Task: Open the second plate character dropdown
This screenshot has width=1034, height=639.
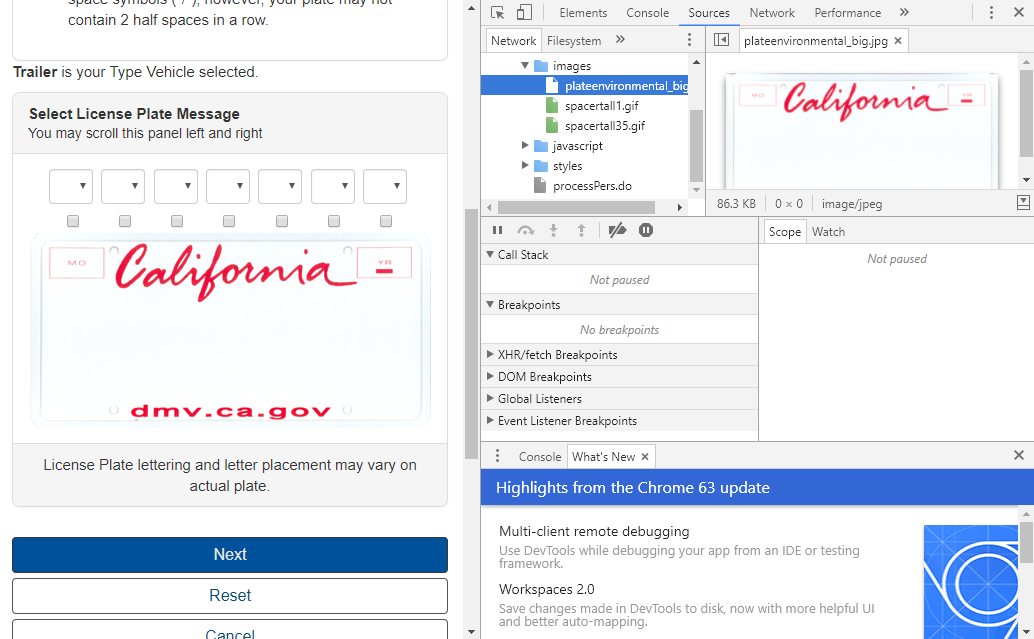Action: (123, 187)
